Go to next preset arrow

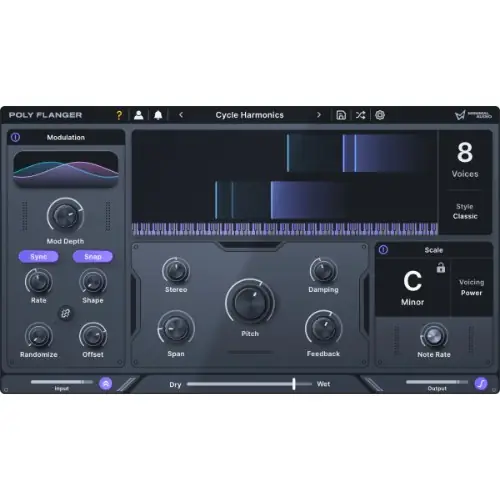pos(319,115)
